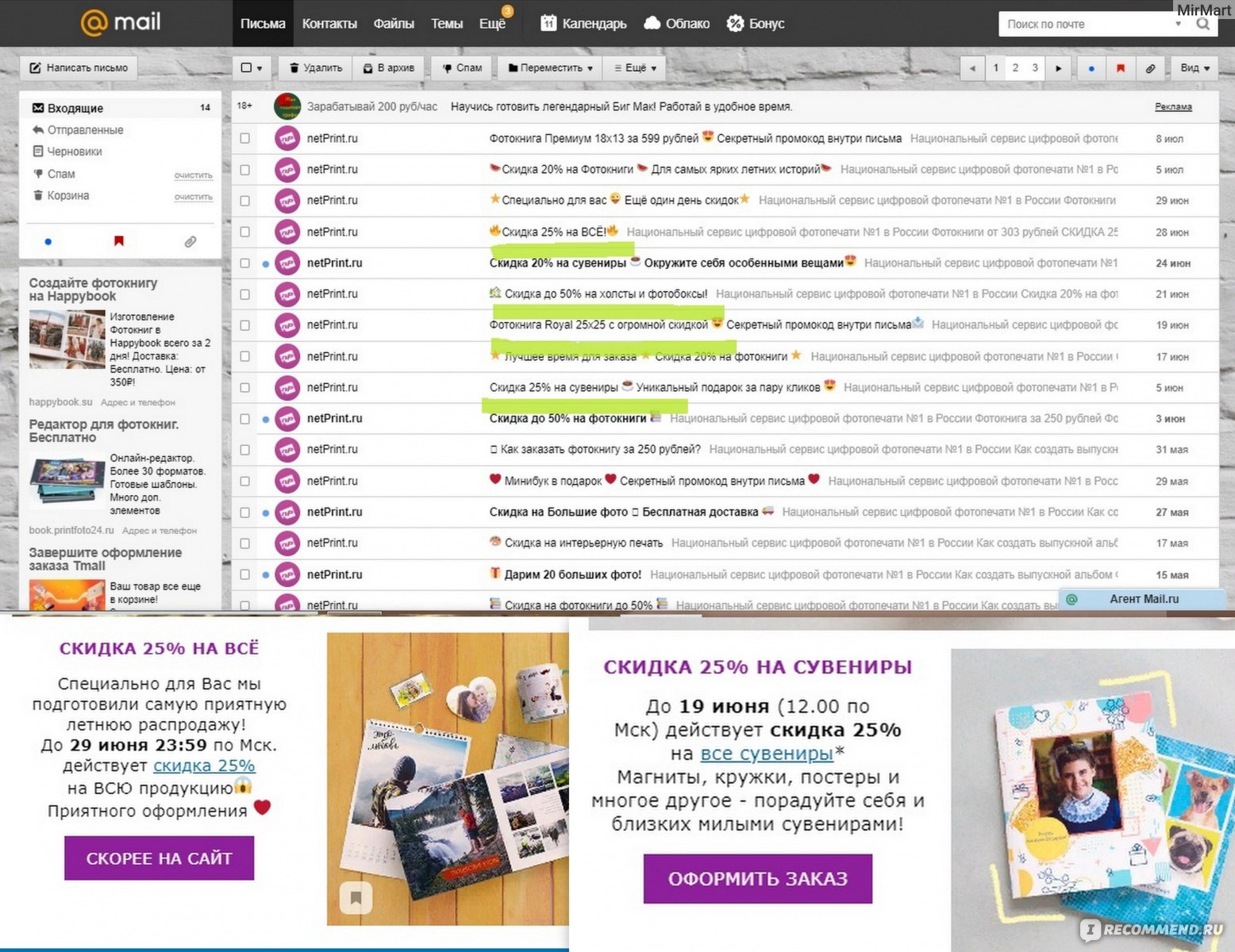This screenshot has width=1235, height=952.
Task: Open Happybook ad thumbnail
Action: (67, 340)
